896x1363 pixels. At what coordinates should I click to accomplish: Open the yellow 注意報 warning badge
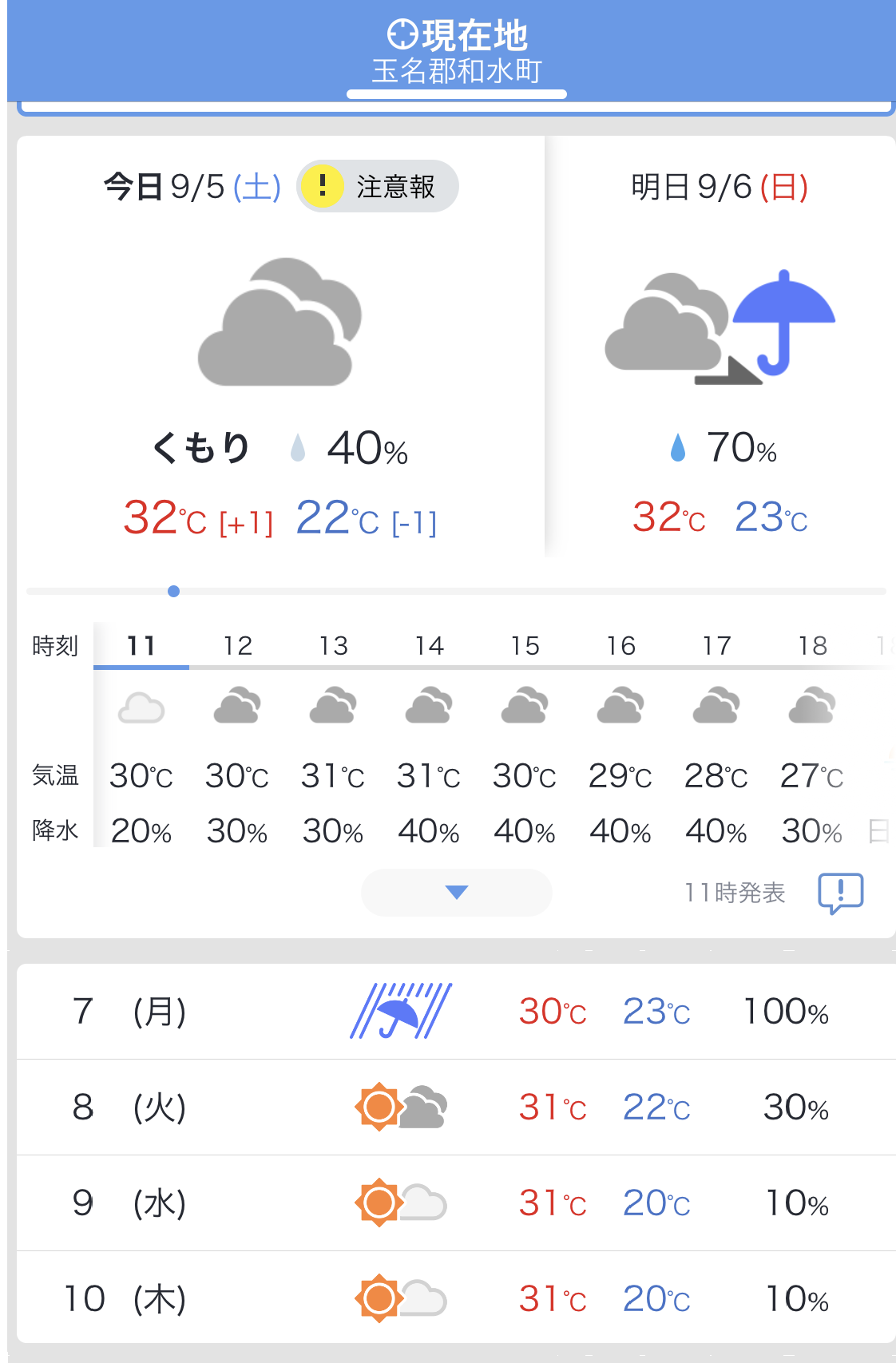pos(377,186)
